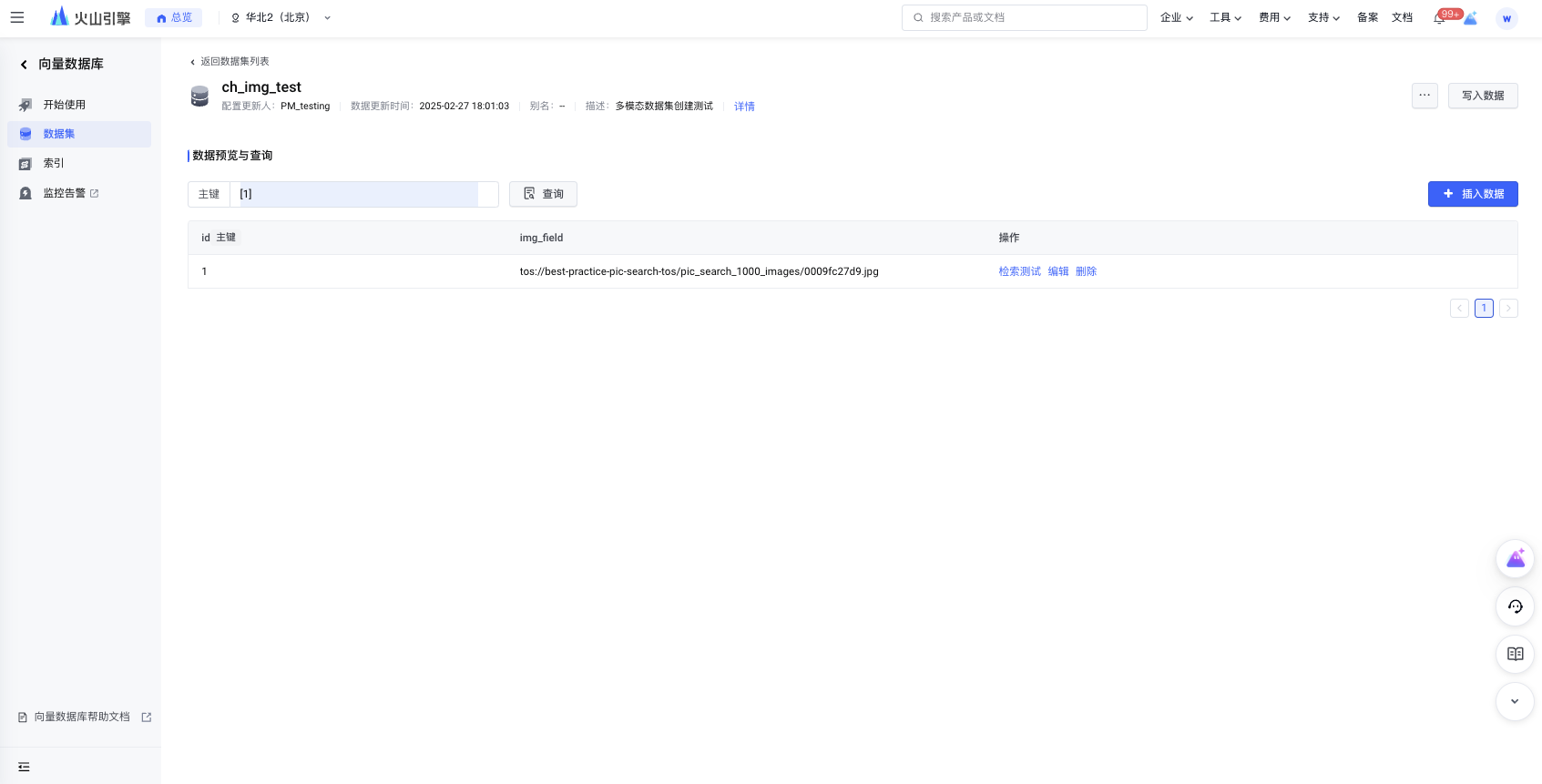This screenshot has height=784, width=1542.
Task: Go to the previous page arrow
Action: (1459, 308)
